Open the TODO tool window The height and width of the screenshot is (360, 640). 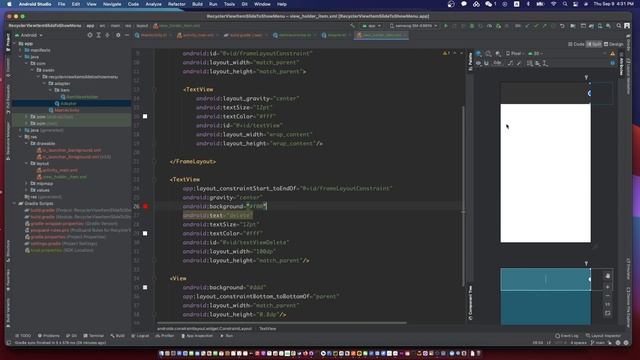(22, 336)
